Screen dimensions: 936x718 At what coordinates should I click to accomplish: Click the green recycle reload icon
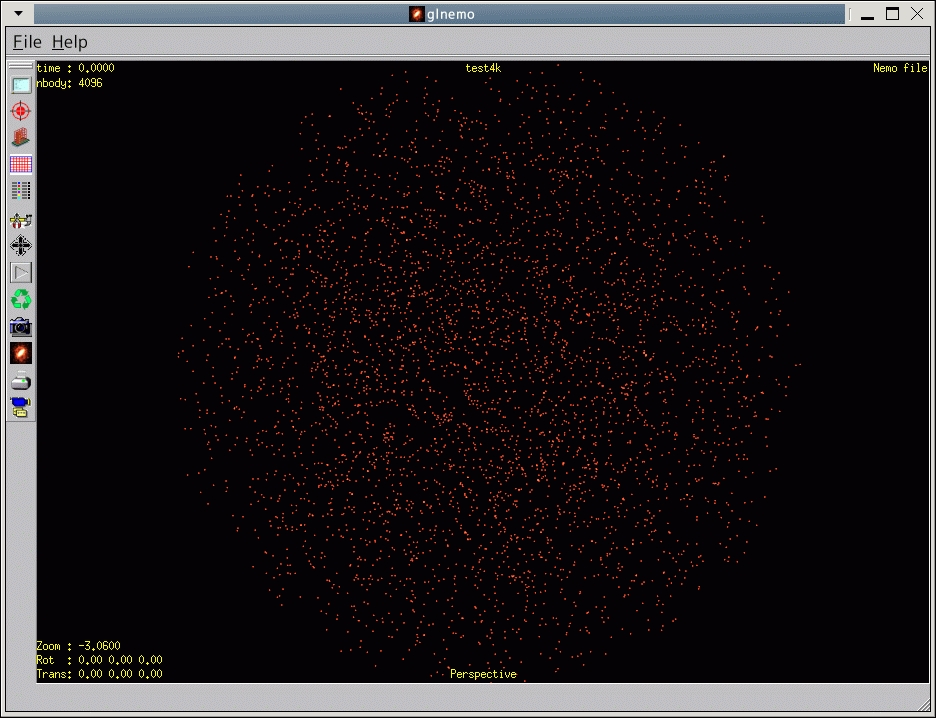coord(21,299)
